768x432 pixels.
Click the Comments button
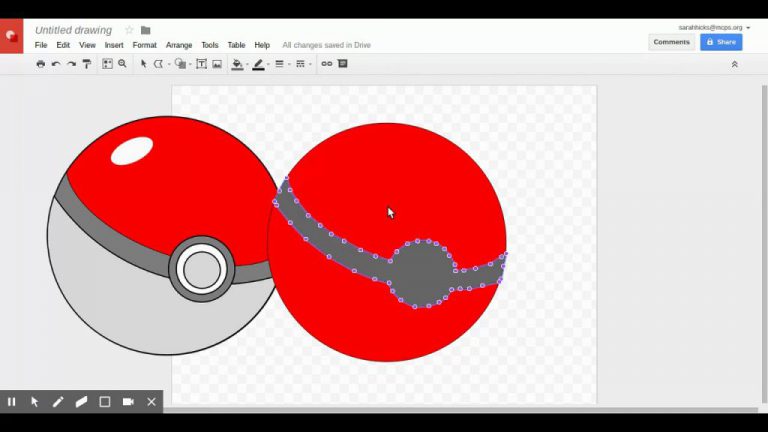(672, 42)
